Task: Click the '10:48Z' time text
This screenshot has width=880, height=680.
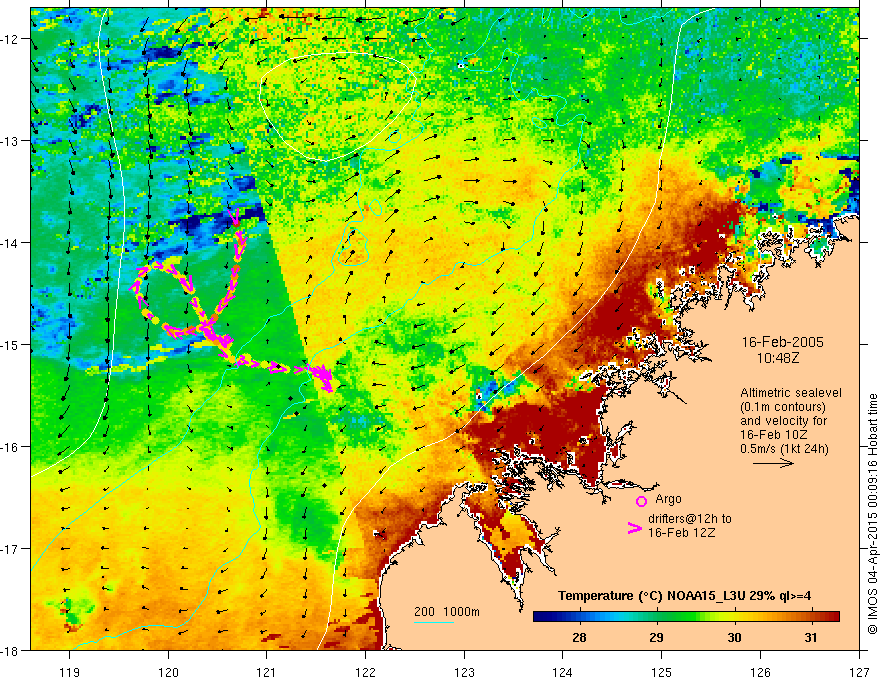Action: tap(778, 357)
